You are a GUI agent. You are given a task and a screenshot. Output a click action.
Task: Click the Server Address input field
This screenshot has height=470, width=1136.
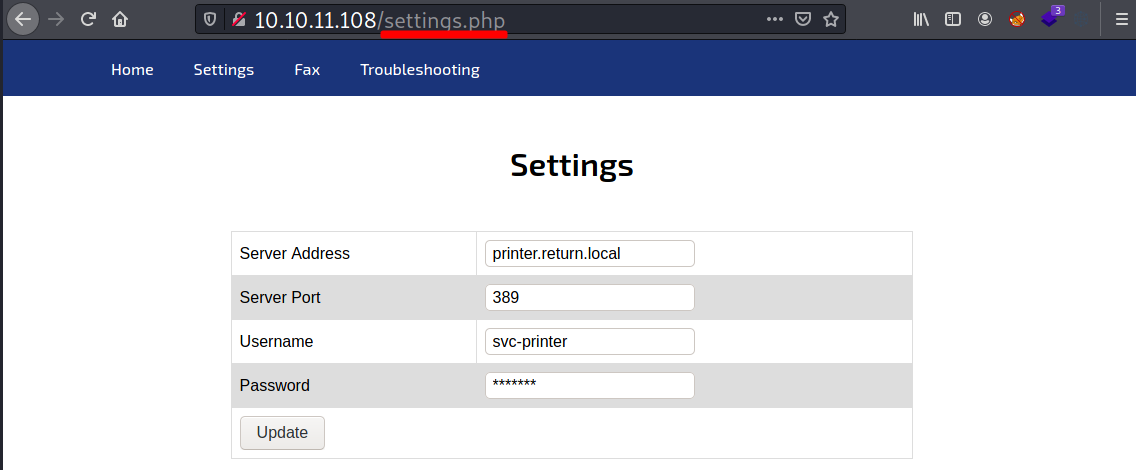pos(589,254)
